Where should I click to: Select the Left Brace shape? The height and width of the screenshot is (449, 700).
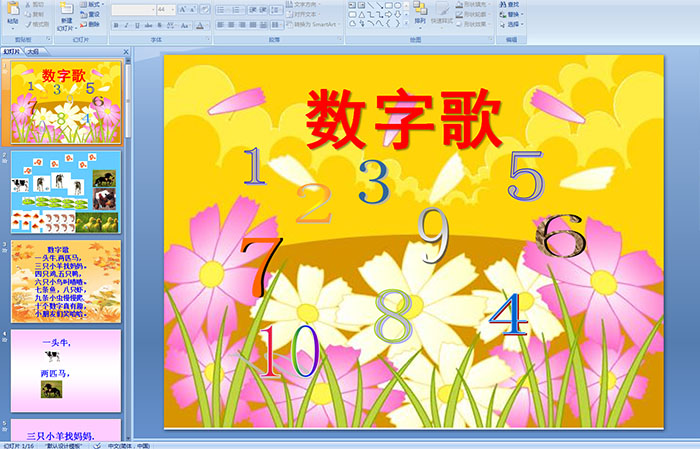388,24
